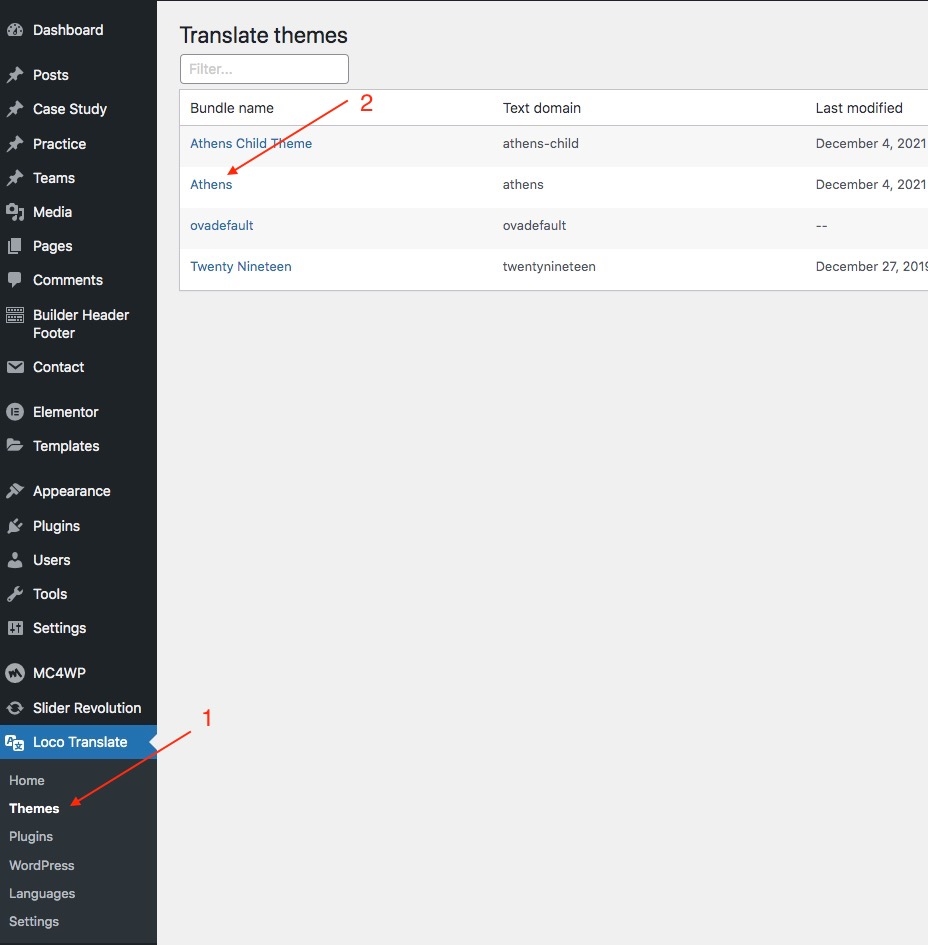Click the Loco Translate icon
The height and width of the screenshot is (945, 928).
tap(15, 742)
